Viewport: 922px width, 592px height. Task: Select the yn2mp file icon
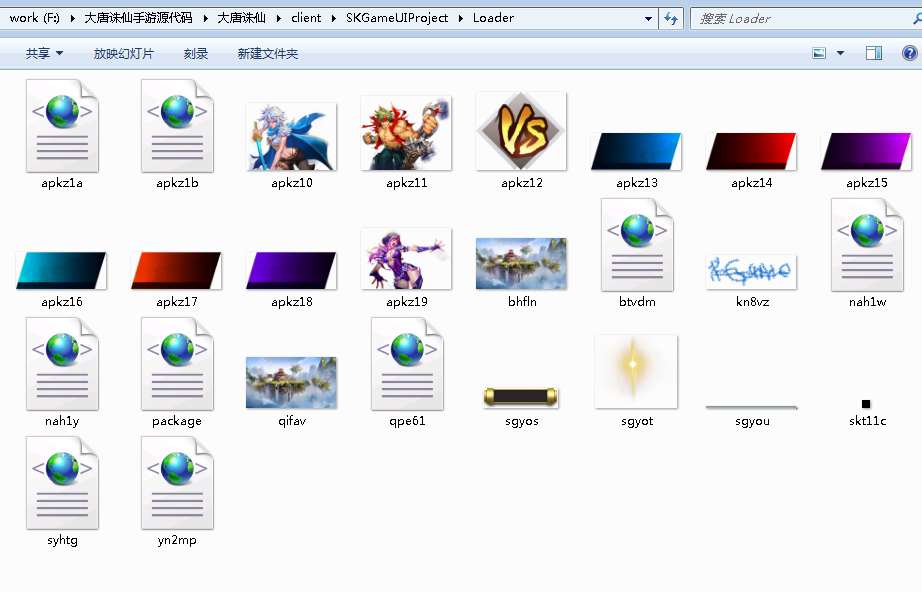(x=177, y=483)
